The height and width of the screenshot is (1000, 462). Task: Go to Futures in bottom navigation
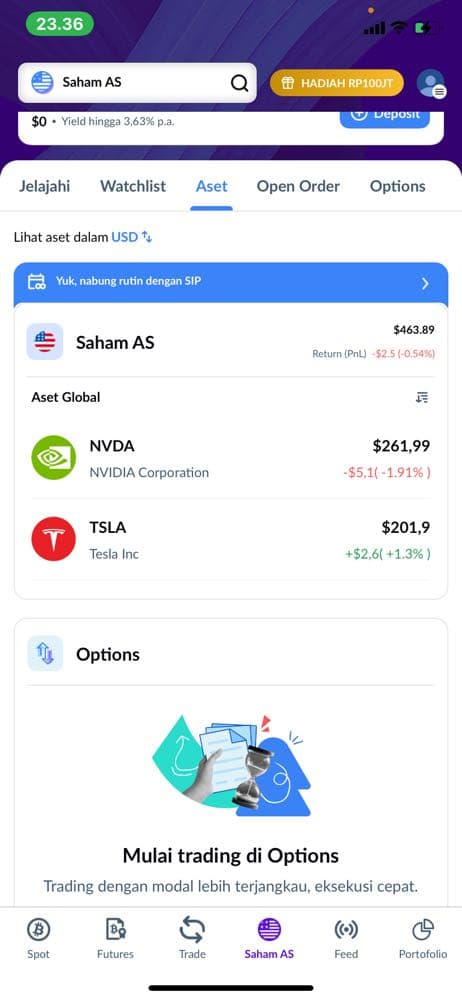coord(116,939)
